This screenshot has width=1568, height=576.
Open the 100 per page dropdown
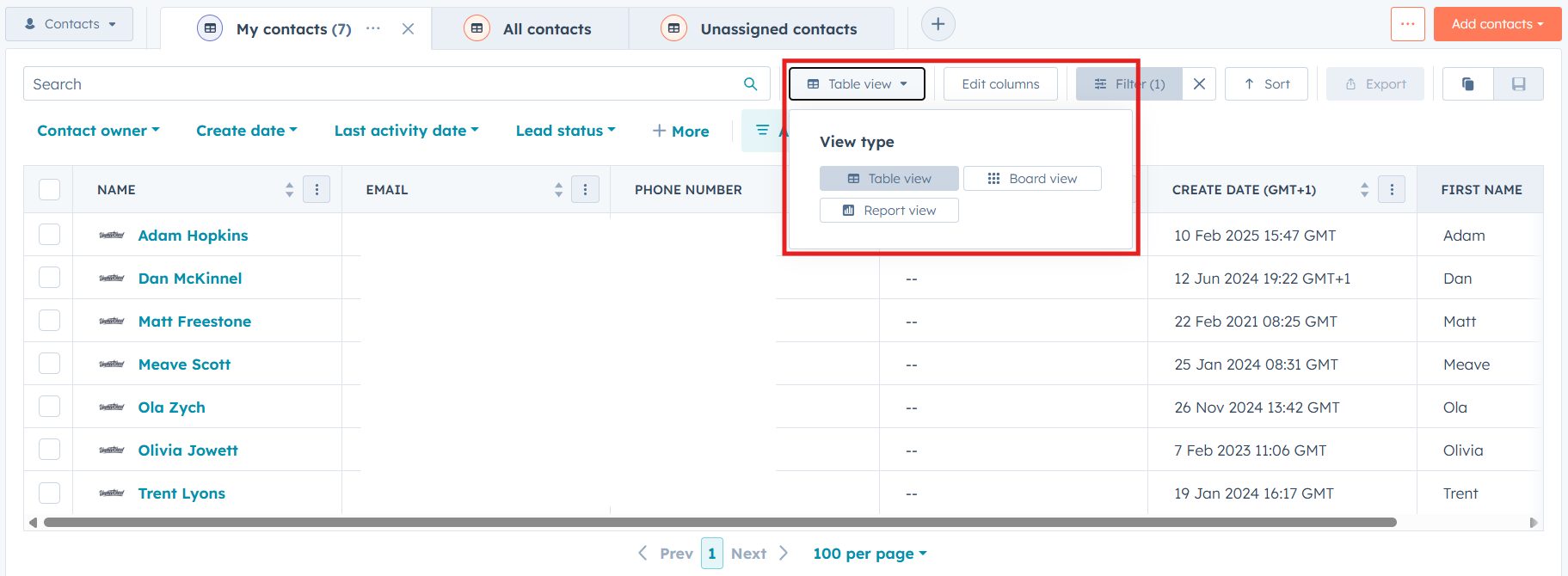(869, 553)
